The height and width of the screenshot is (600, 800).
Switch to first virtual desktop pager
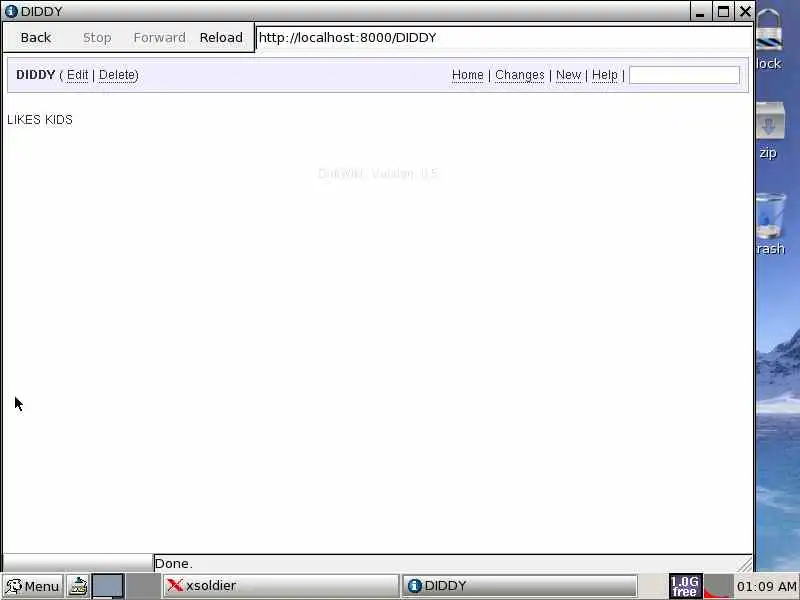[108, 586]
